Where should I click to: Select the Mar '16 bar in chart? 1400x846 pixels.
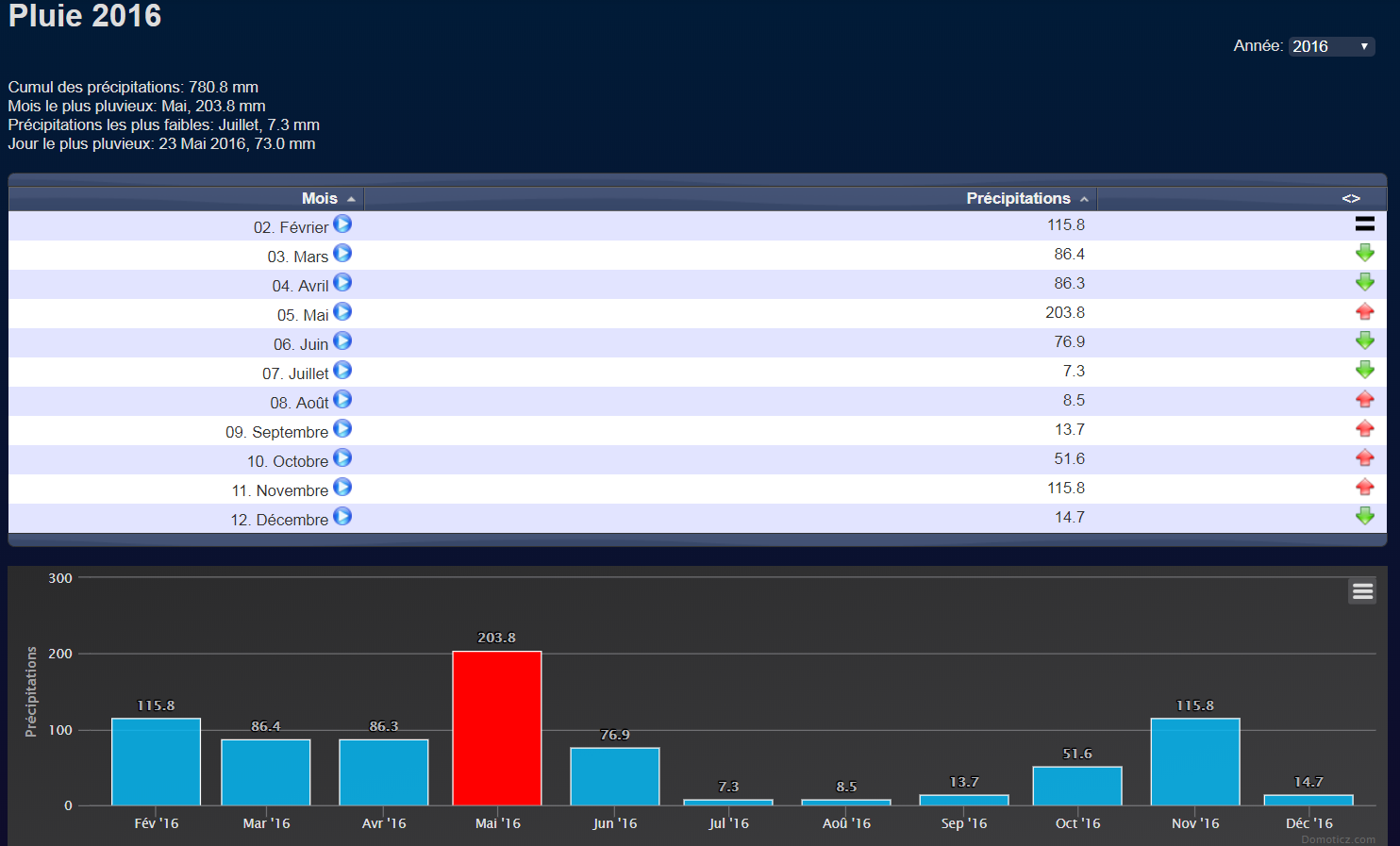(x=266, y=772)
